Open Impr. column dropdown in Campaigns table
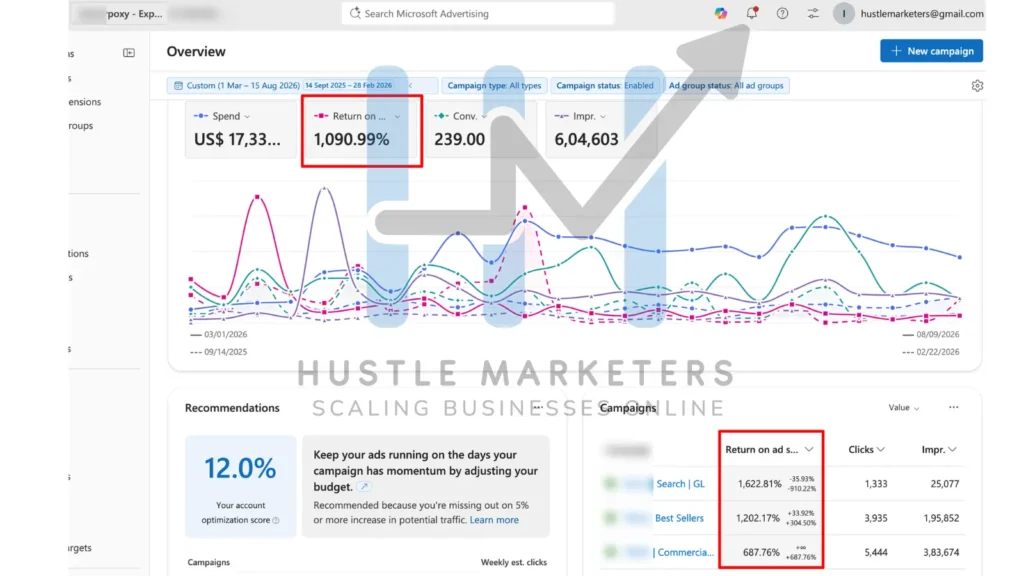Image resolution: width=1024 pixels, height=576 pixels. 952,449
